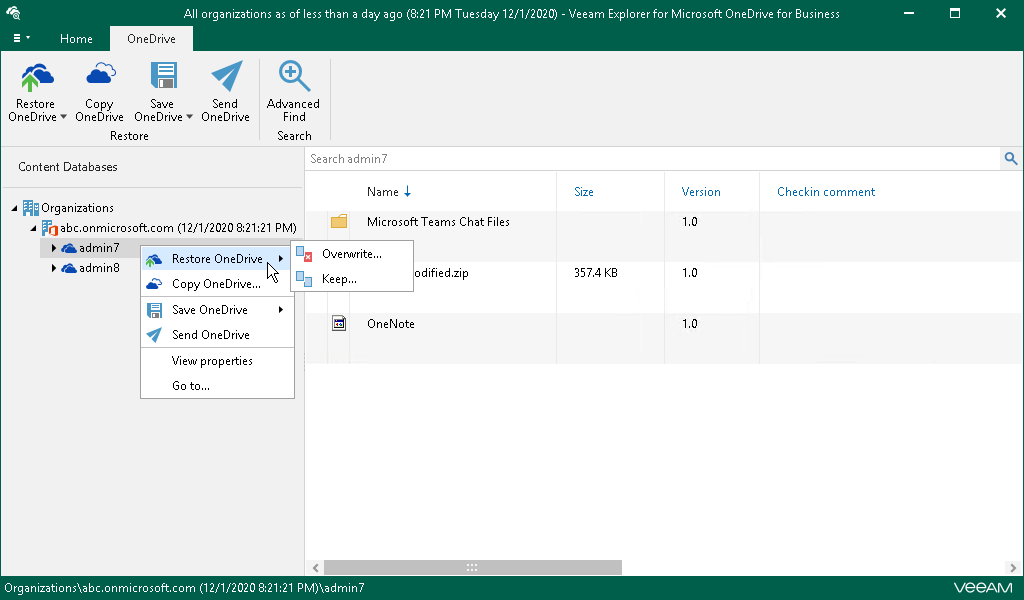Click the Overwrite icon in the submenu
The image size is (1024, 600).
pos(304,254)
